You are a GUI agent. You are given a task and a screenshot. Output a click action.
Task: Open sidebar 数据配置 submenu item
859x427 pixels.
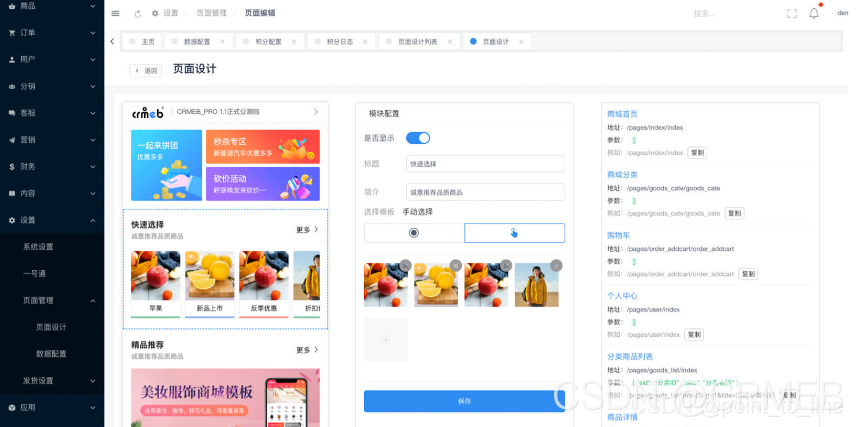(x=52, y=354)
